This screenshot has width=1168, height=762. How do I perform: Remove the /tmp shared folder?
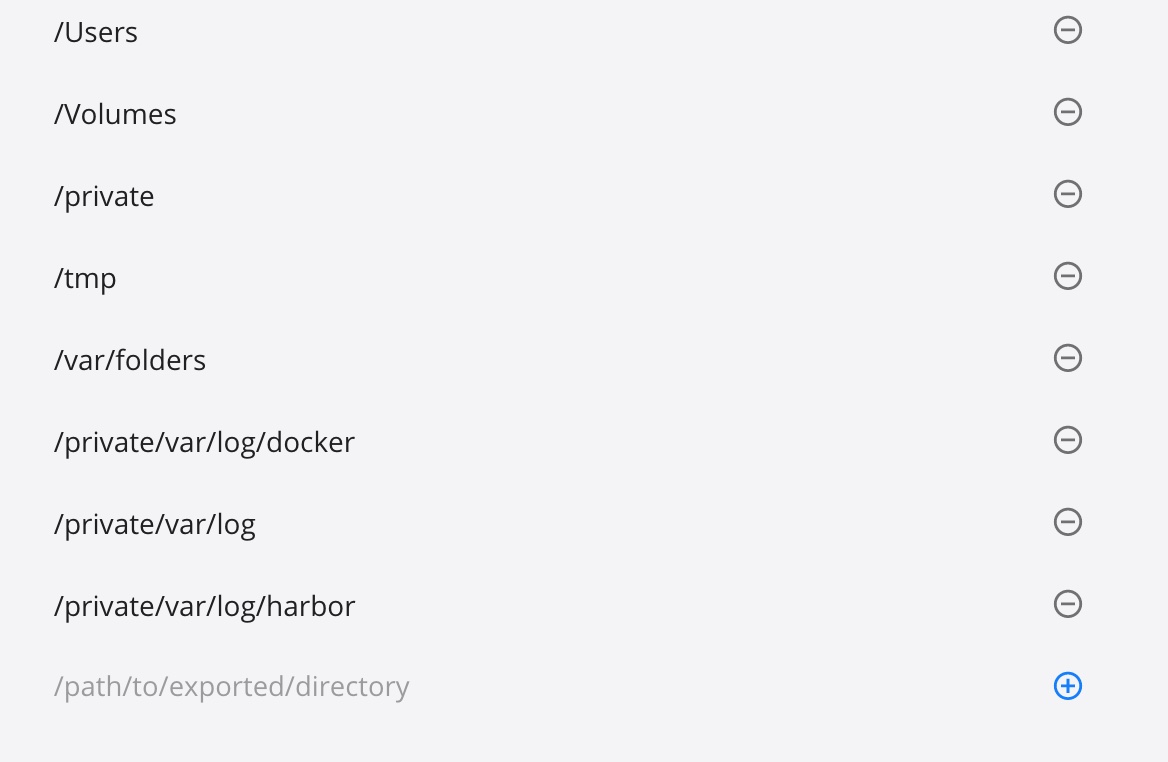[1067, 276]
